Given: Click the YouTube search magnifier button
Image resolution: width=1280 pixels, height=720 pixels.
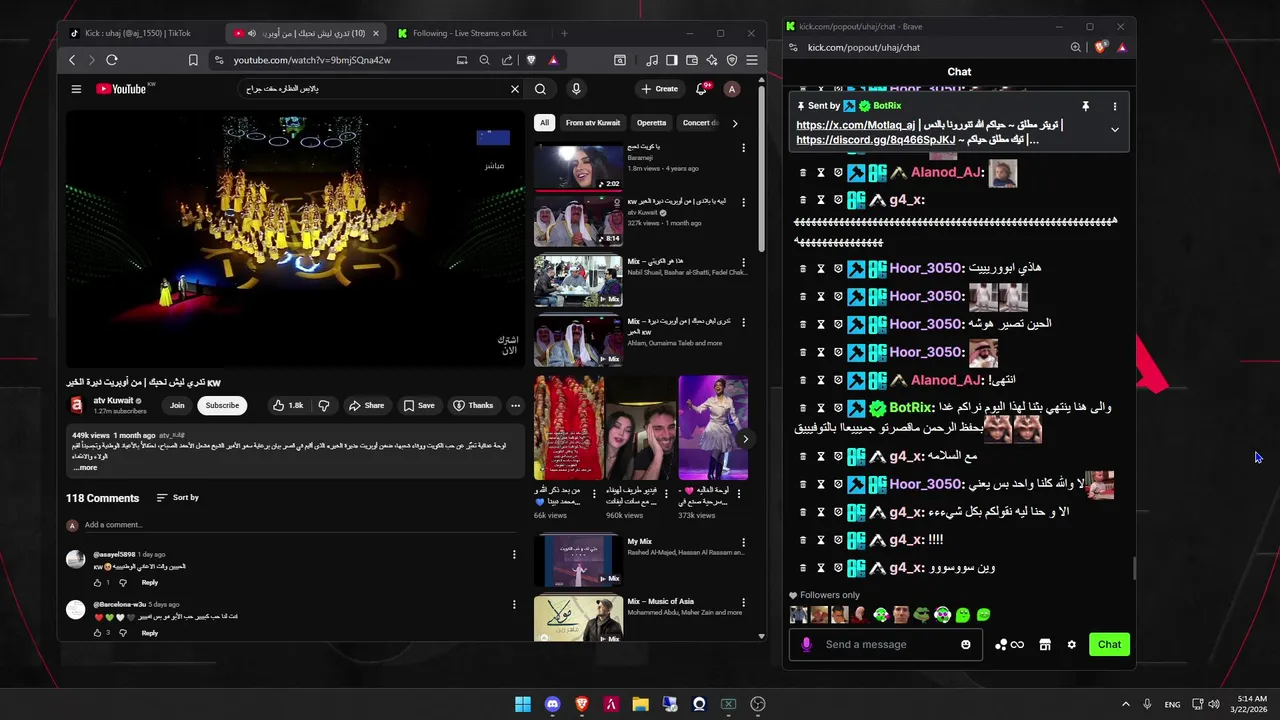Looking at the screenshot, I should click(x=541, y=89).
